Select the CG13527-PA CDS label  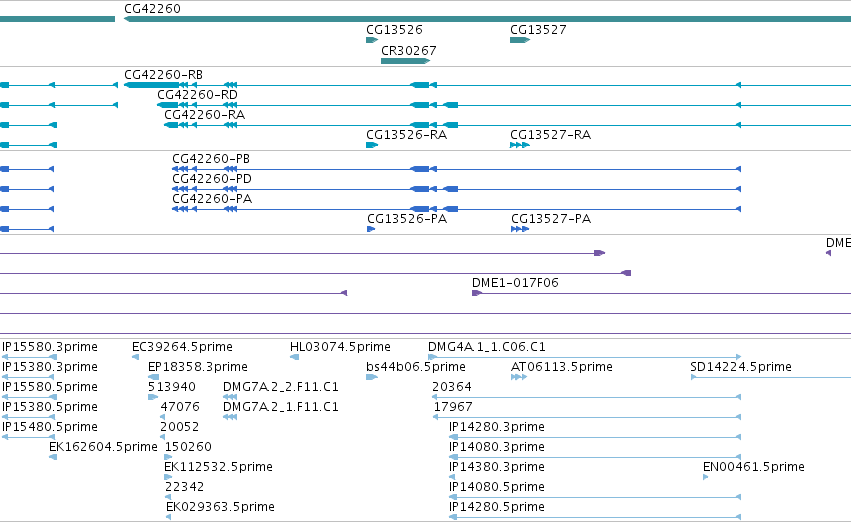coord(551,219)
